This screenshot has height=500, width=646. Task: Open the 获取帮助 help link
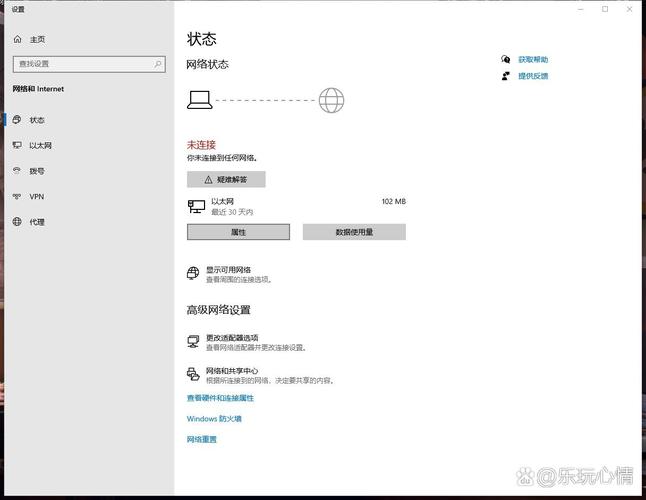[x=533, y=60]
